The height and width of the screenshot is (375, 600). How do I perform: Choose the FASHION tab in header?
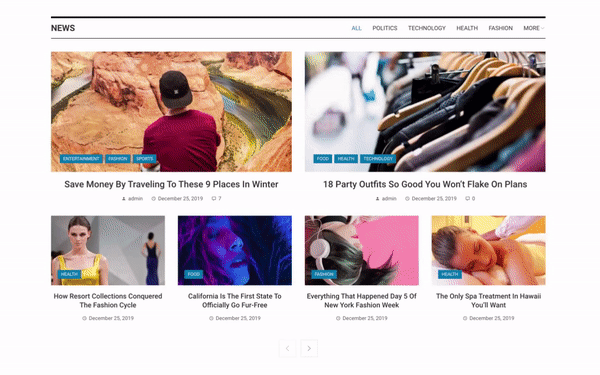pos(501,28)
